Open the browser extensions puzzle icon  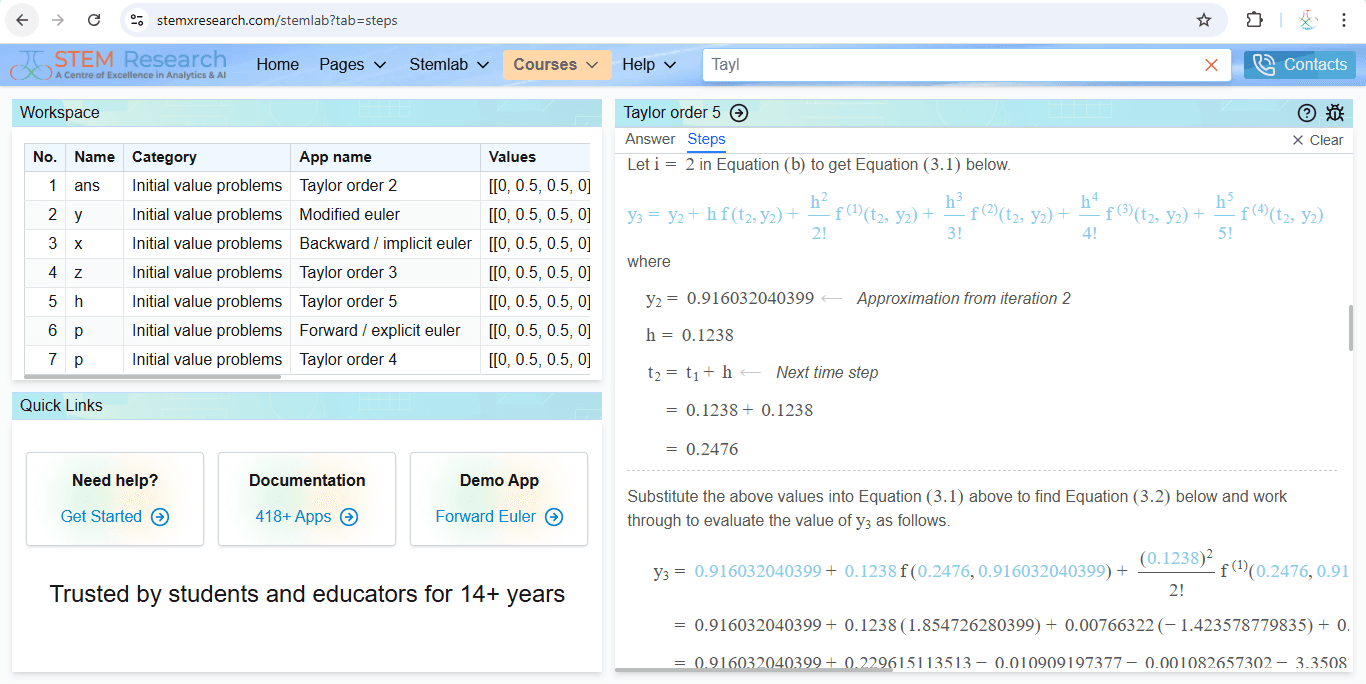coord(1254,19)
